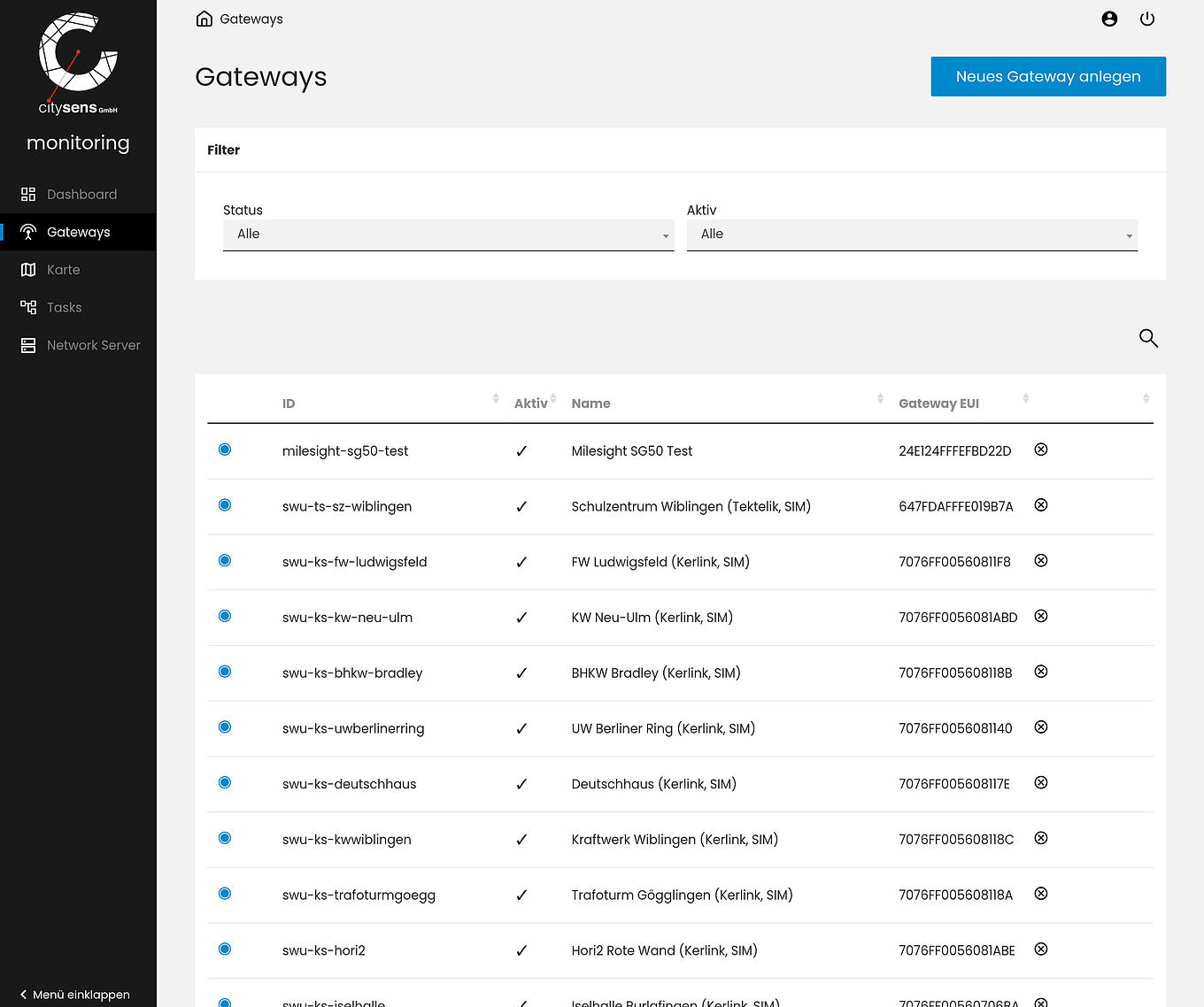Click the search magnifier above the table
This screenshot has height=1007, width=1204.
click(1147, 338)
